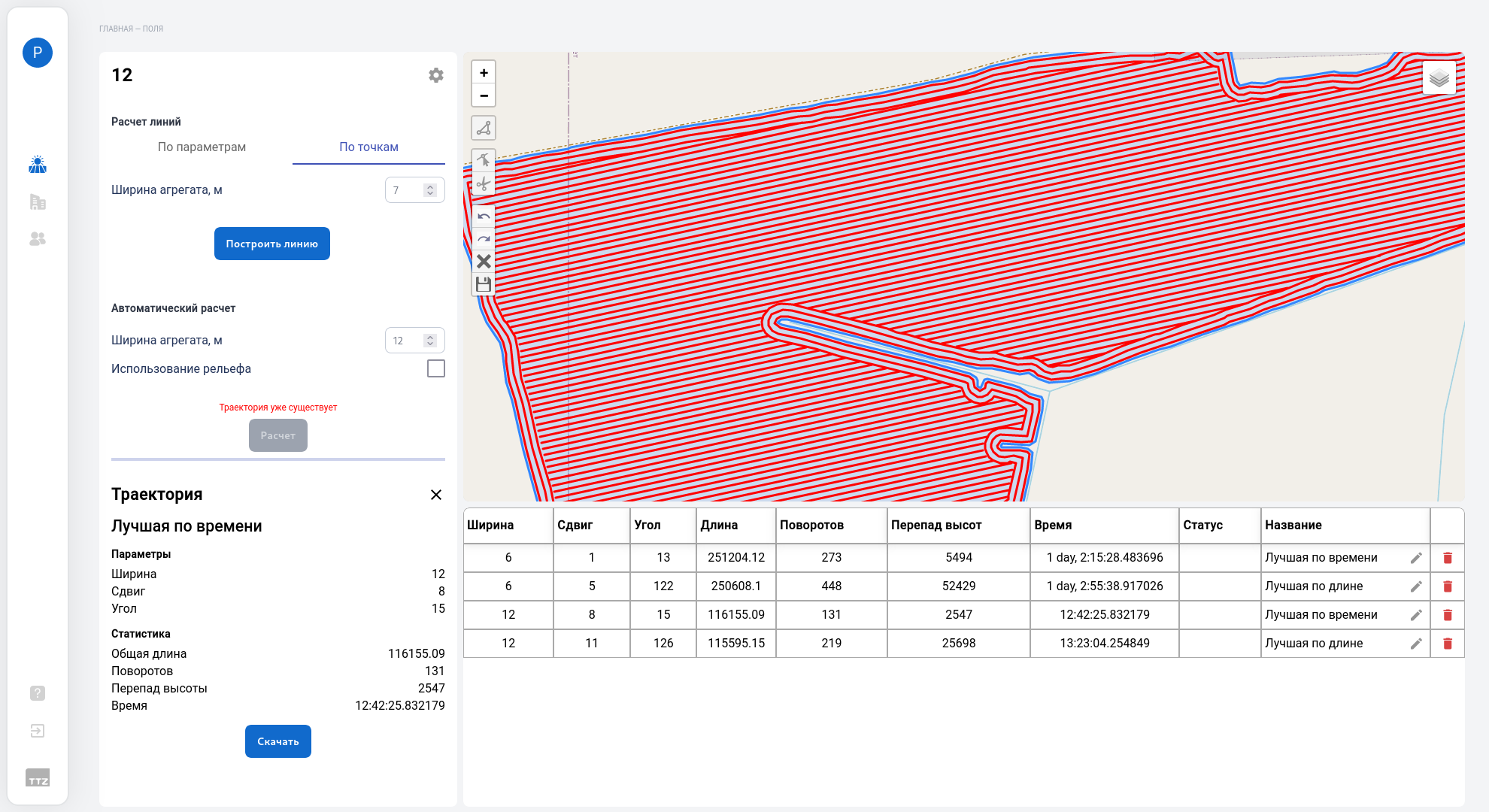
Task: Delete the trajectory with length 251204.12
Action: 1448,558
